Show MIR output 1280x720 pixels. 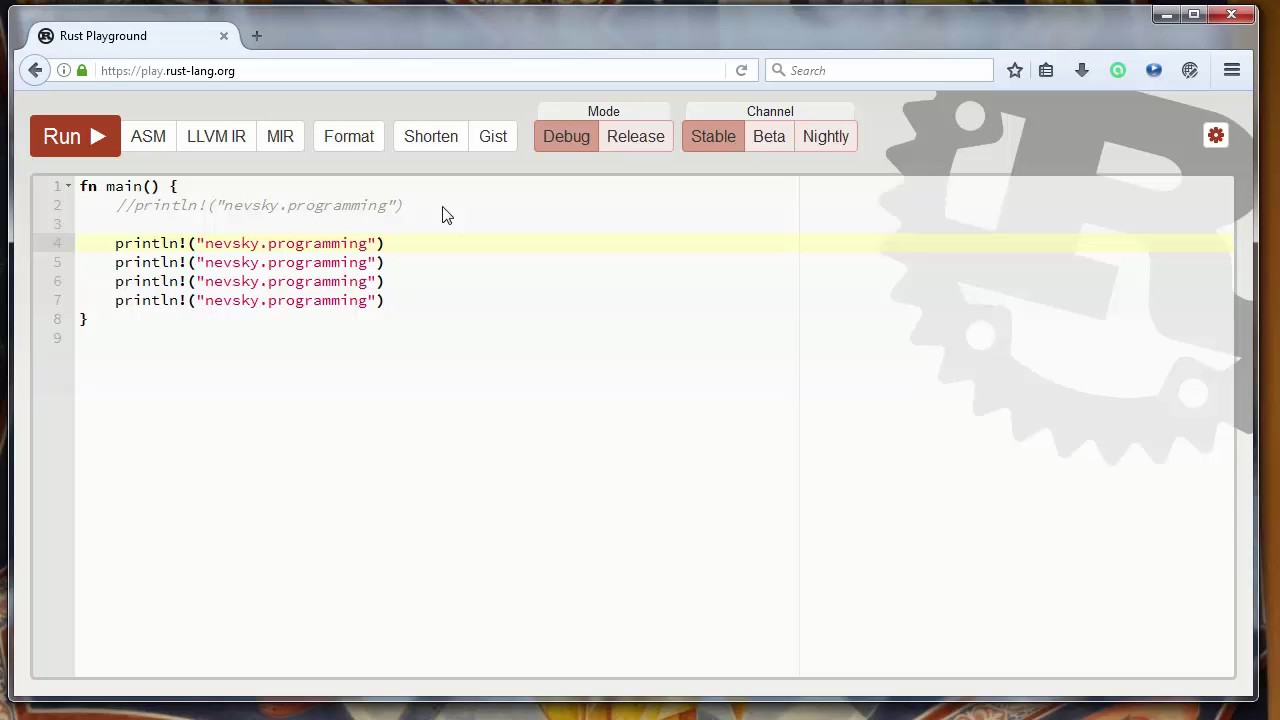point(280,136)
